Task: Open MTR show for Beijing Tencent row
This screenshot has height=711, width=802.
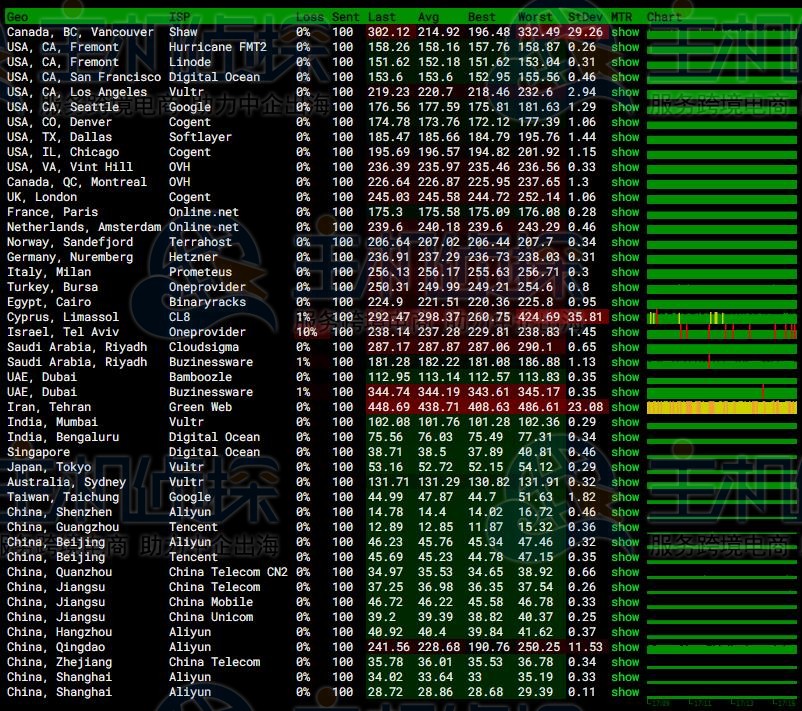Action: (625, 557)
